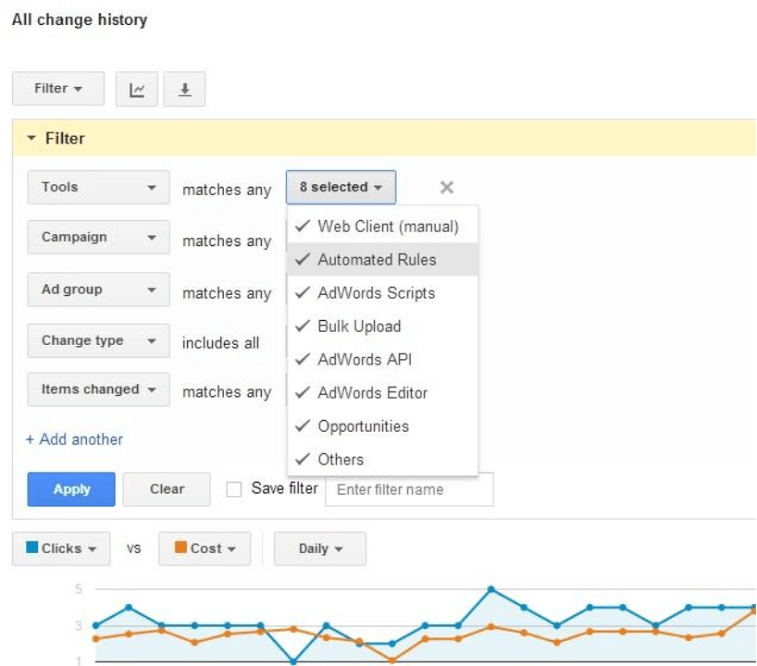Click the Clear button
The image size is (757, 666).
tap(167, 489)
